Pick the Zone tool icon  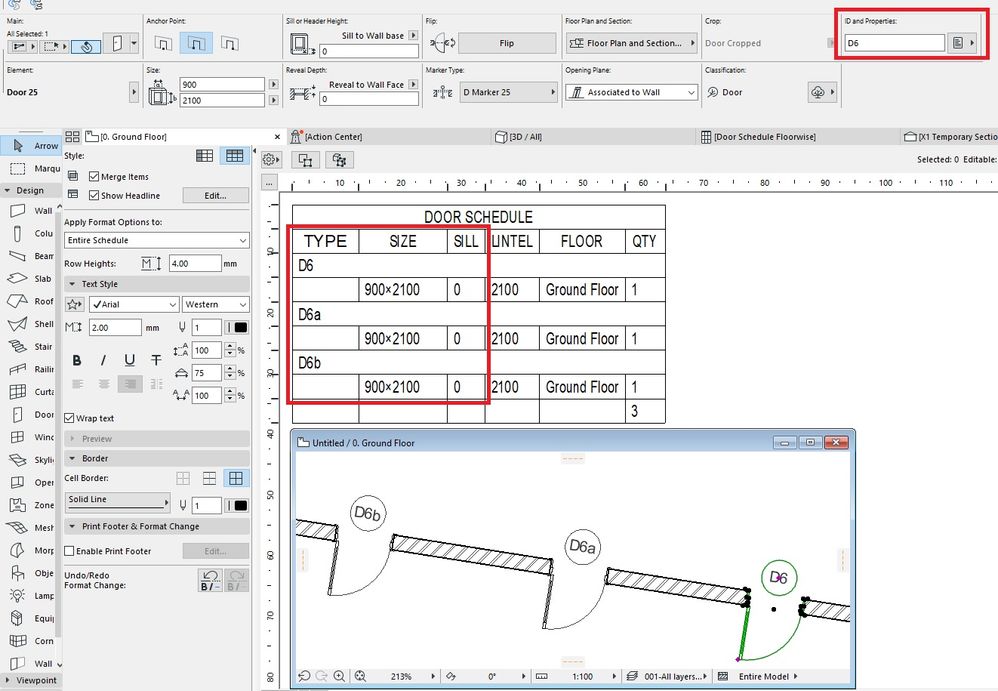18,505
